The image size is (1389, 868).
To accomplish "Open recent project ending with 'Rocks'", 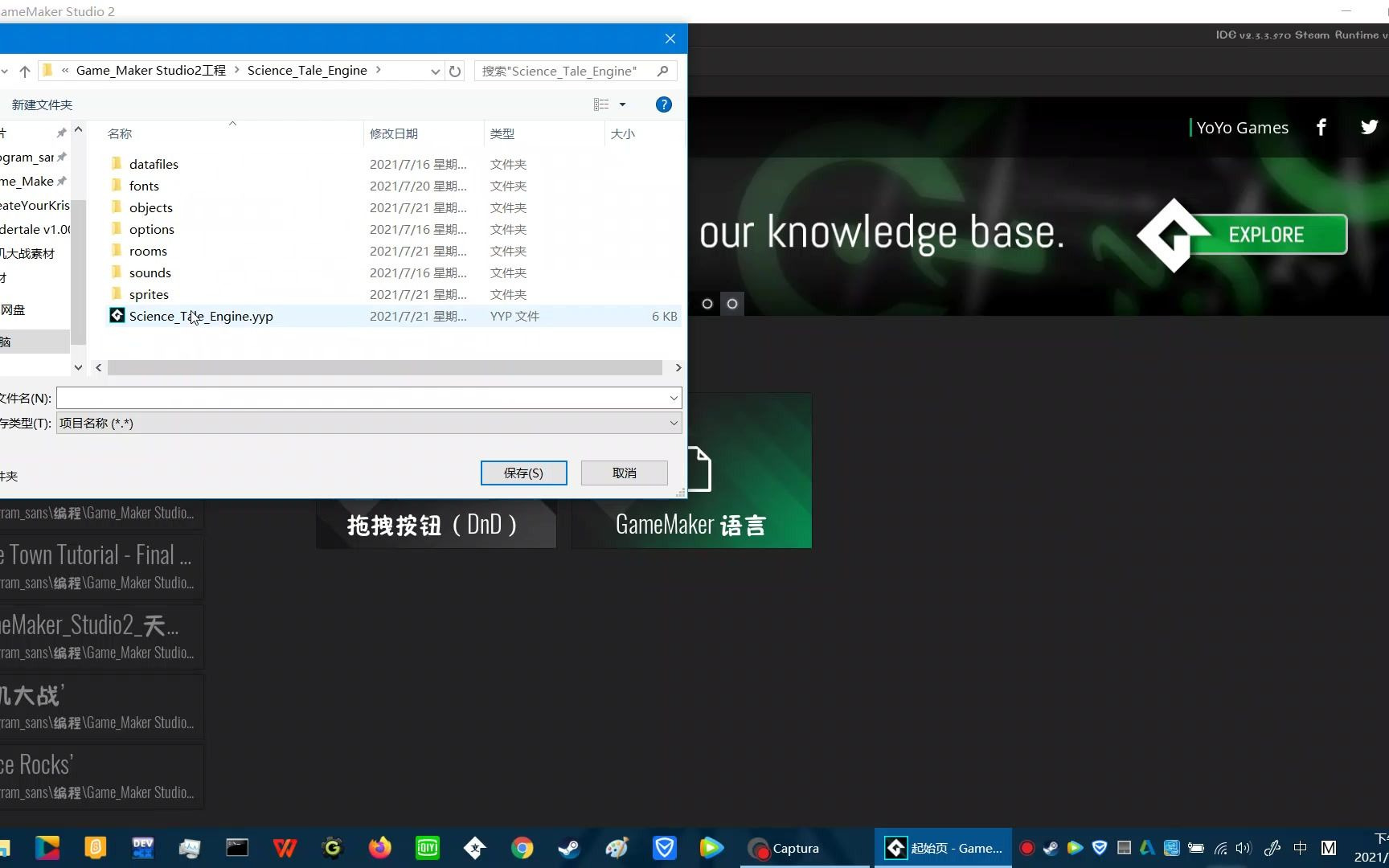I will 101,776.
